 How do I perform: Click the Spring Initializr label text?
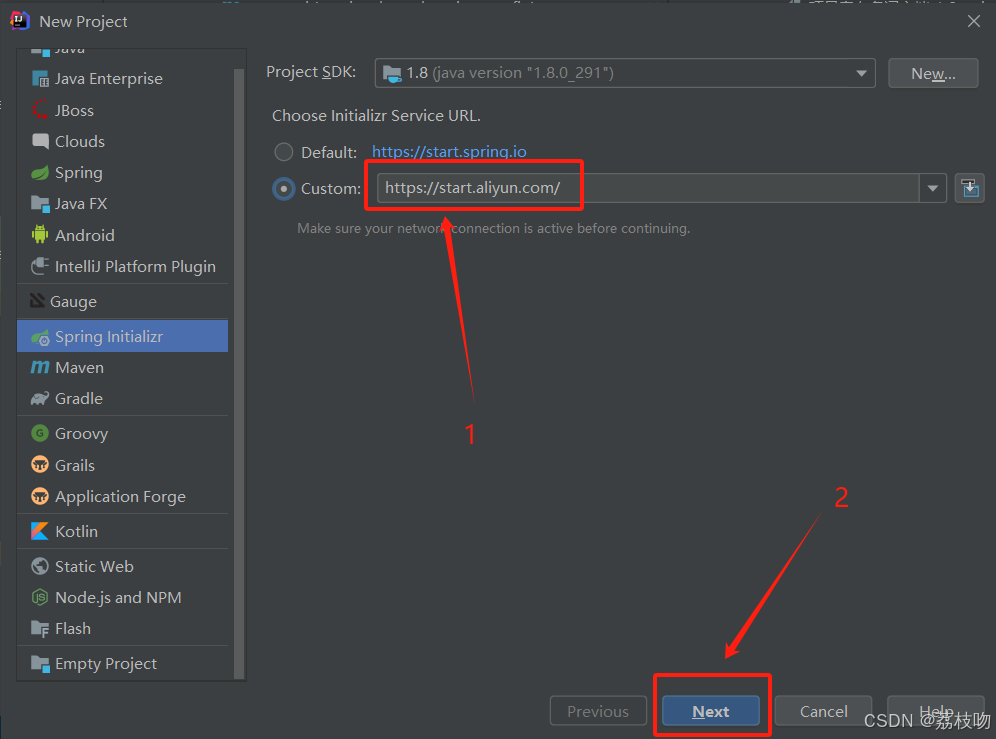click(x=109, y=337)
